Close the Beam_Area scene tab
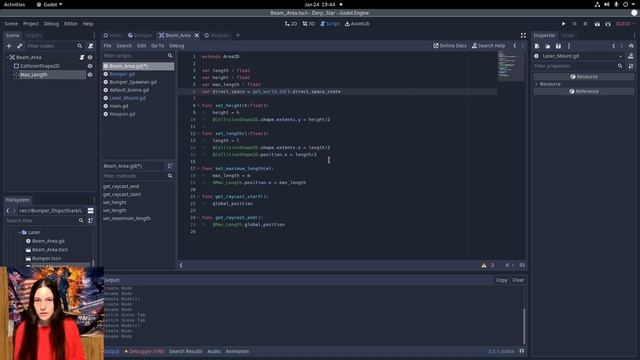This screenshot has width=640, height=360. (x=197, y=36)
